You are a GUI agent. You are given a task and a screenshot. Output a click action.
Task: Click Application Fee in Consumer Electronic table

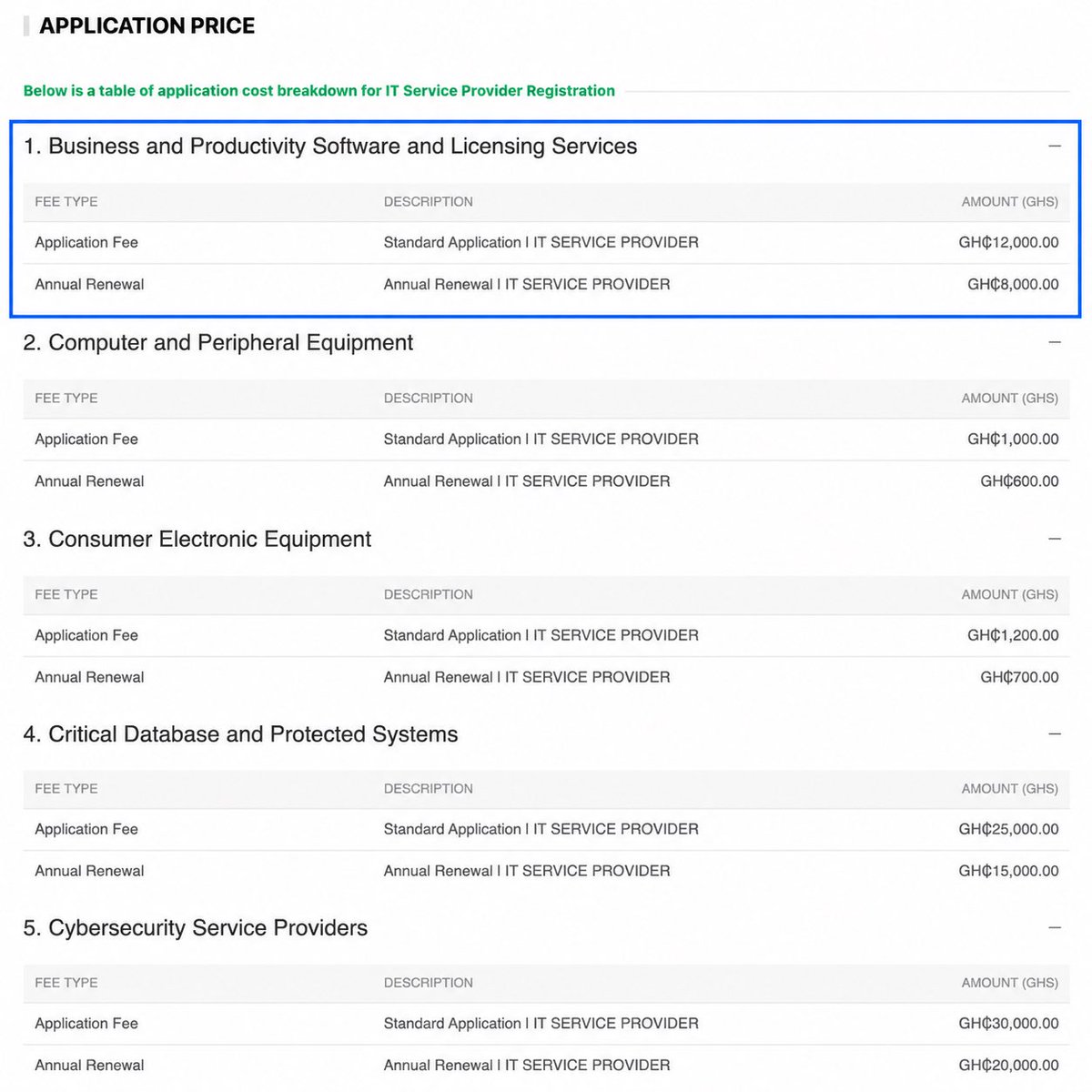point(86,635)
